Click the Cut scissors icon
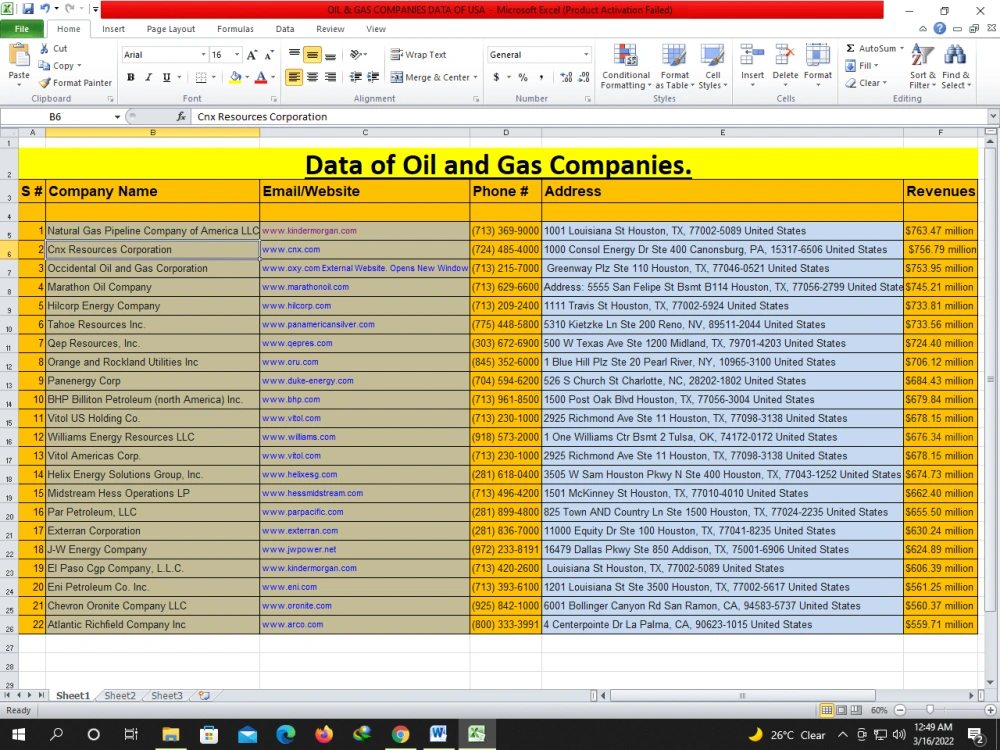 (x=44, y=48)
